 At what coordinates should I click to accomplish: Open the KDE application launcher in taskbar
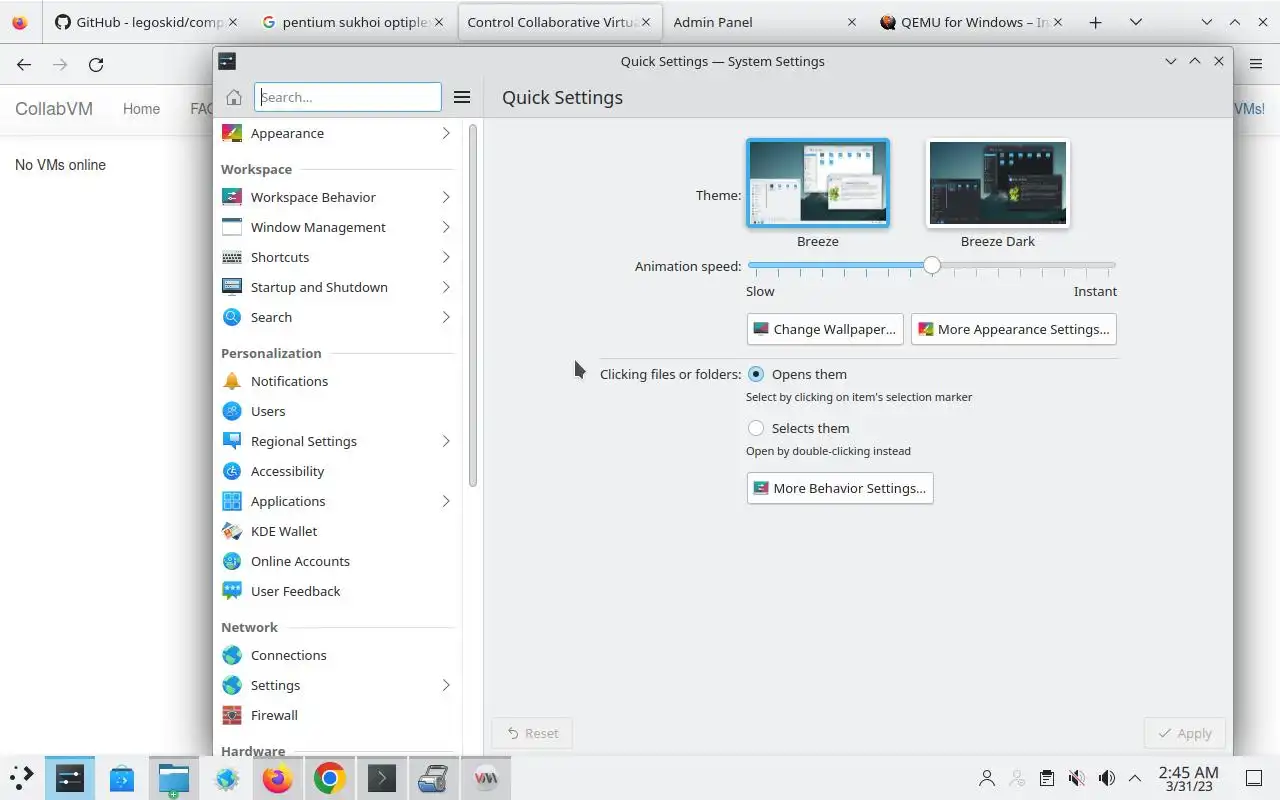[x=22, y=777]
